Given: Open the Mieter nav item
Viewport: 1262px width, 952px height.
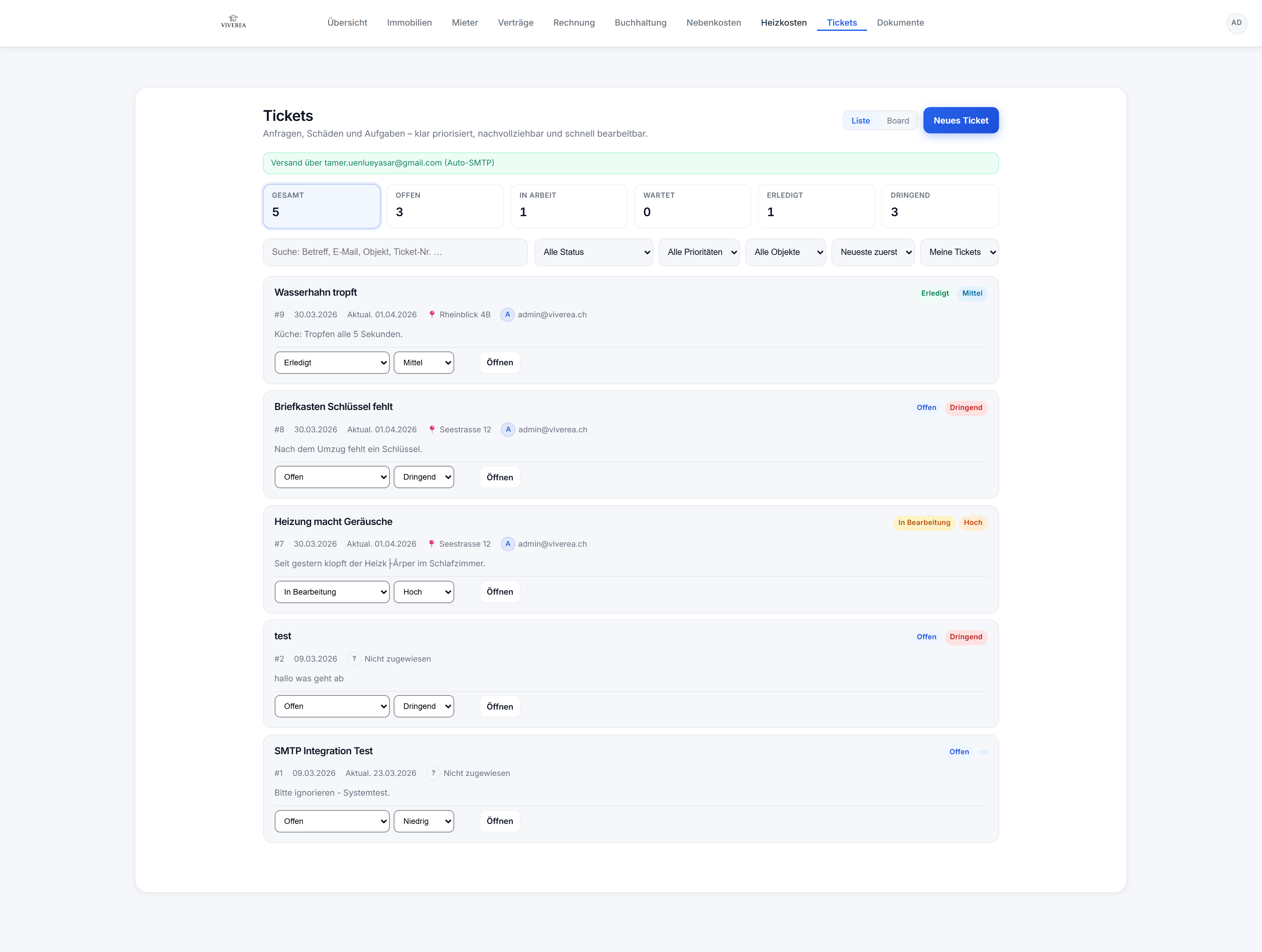Looking at the screenshot, I should 464,23.
